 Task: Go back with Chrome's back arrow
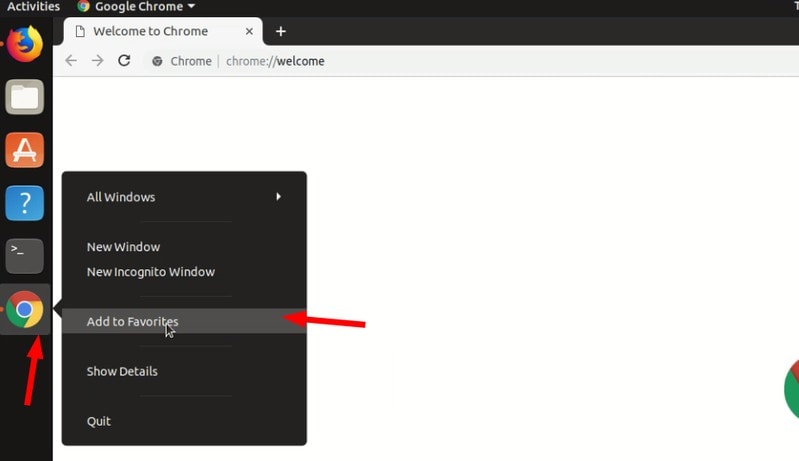tap(71, 61)
